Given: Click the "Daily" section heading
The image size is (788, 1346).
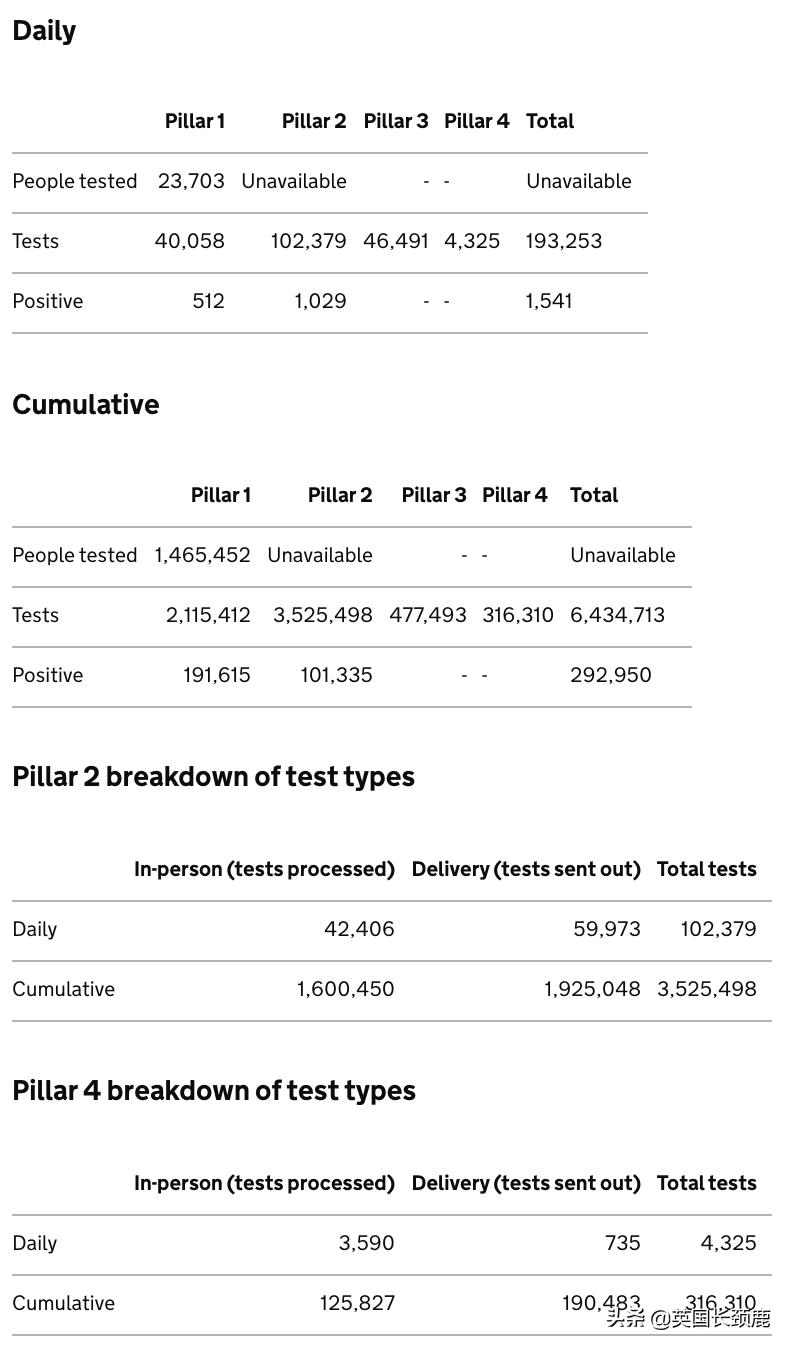Looking at the screenshot, I should click(44, 31).
